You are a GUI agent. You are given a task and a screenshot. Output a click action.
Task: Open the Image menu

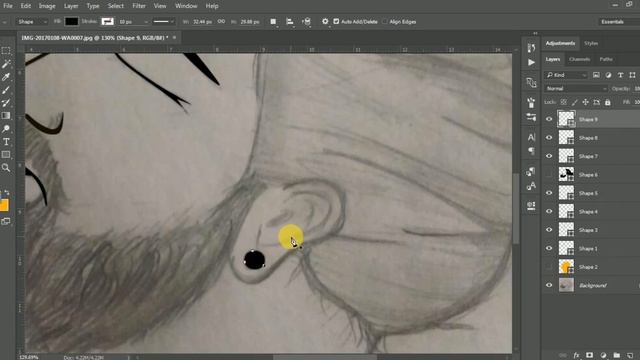tap(47, 6)
